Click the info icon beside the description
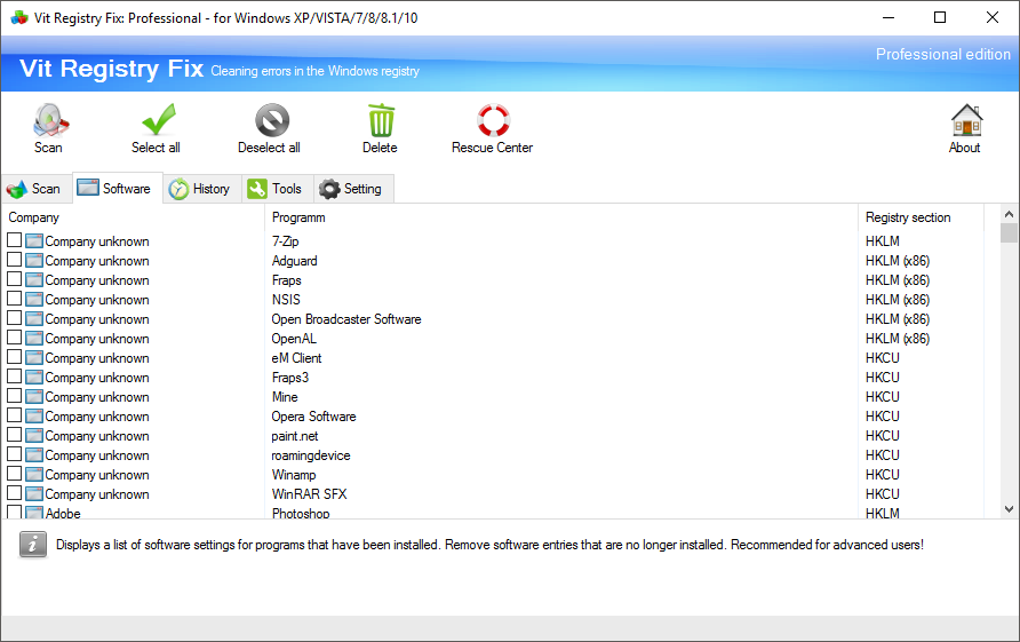 click(x=33, y=545)
